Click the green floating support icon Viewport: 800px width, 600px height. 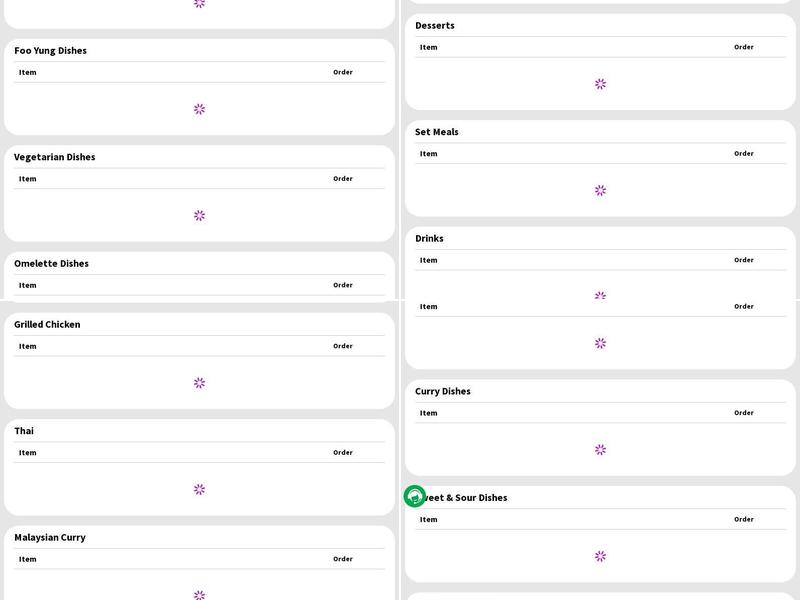tap(415, 496)
